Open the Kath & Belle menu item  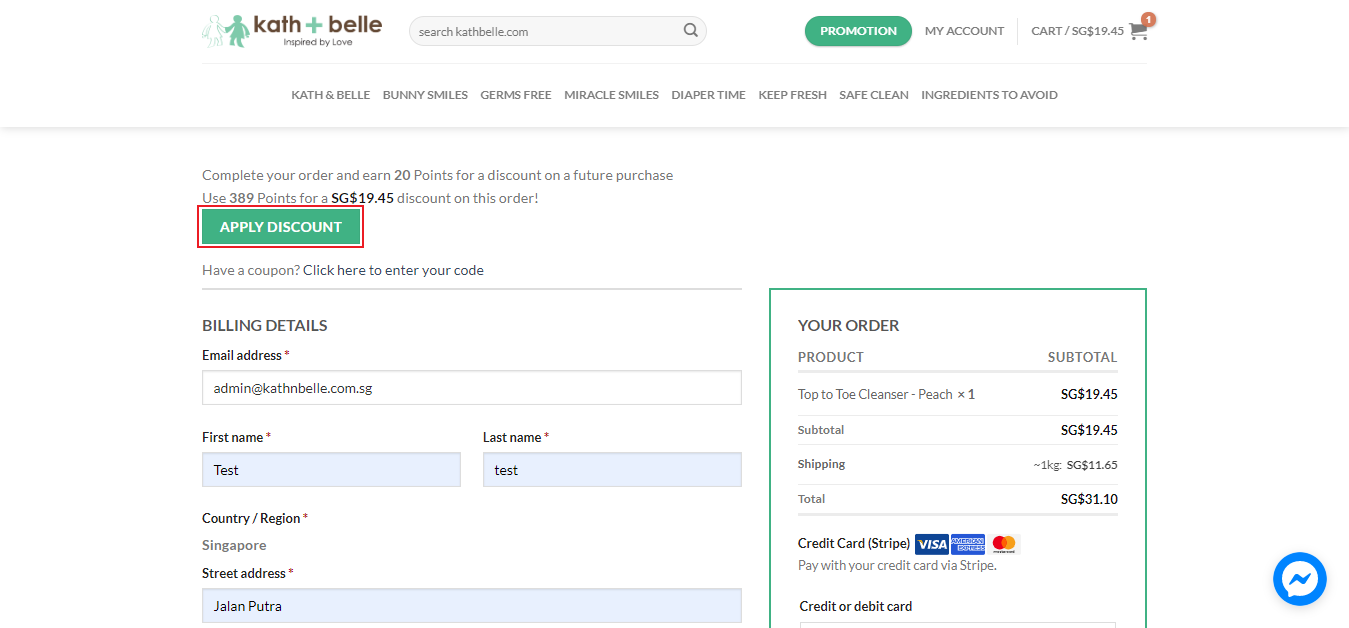330,95
